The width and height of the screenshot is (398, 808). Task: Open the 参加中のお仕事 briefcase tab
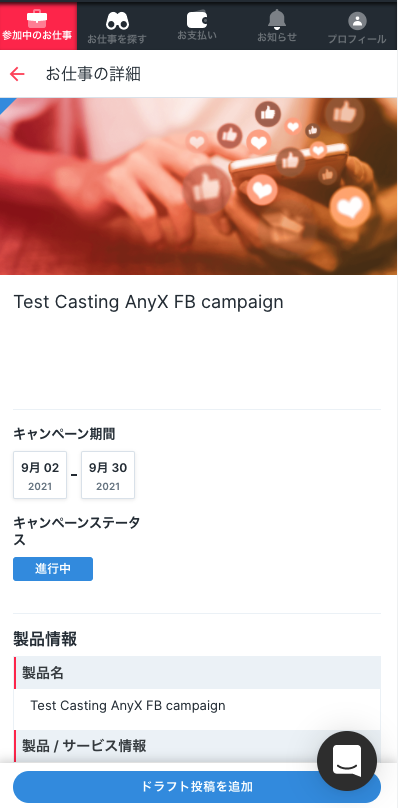38,26
